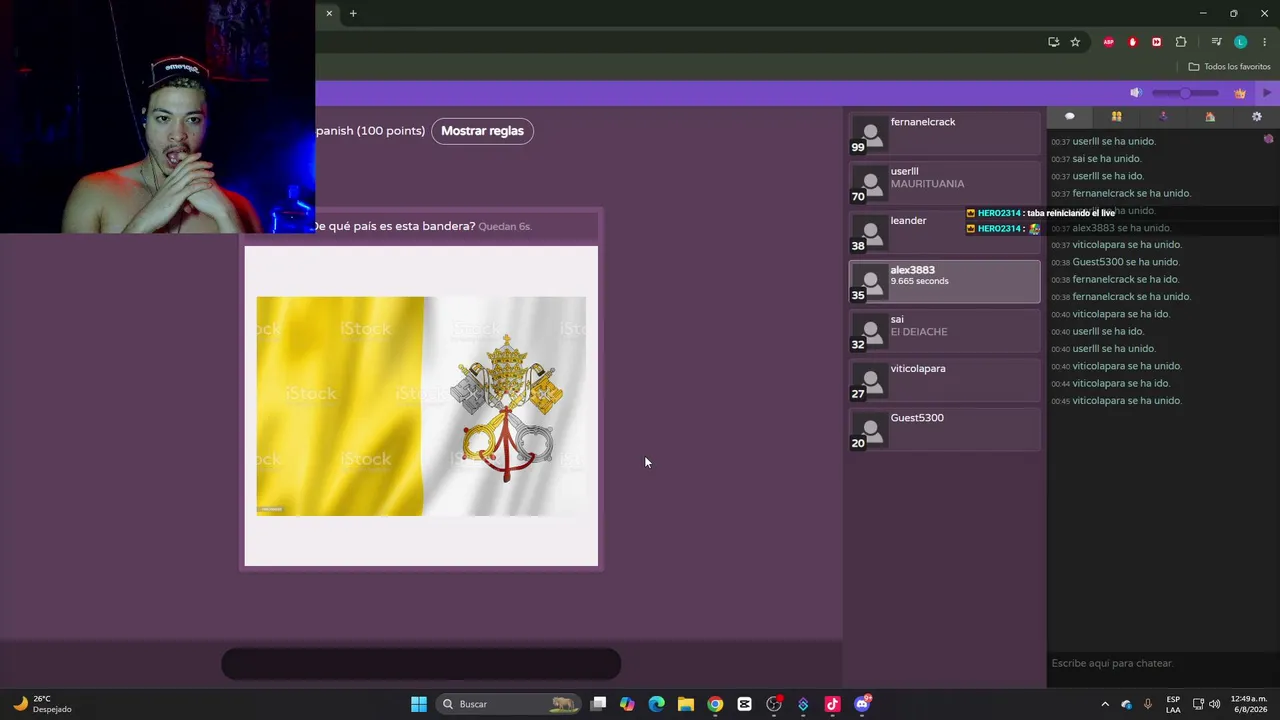Open the media playback controls icon
The height and width of the screenshot is (720, 1280).
click(1216, 42)
